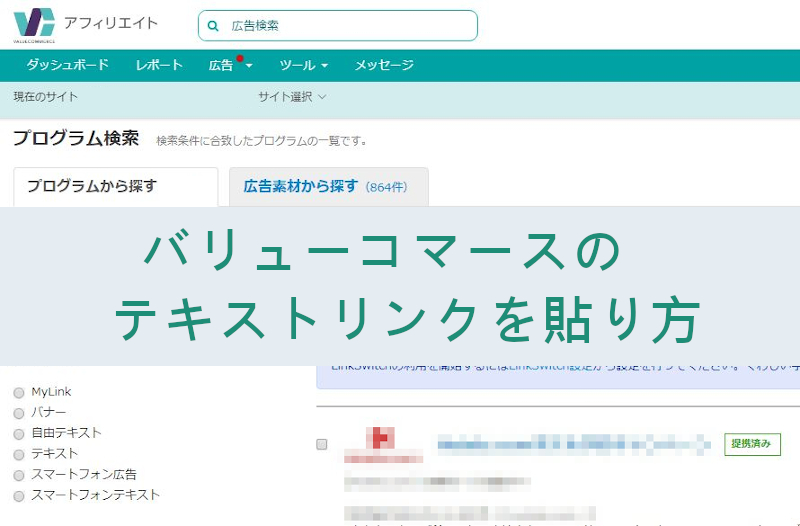Switch to プログラムから探す tab
Viewport: 800px width, 526px height.
coord(116,187)
